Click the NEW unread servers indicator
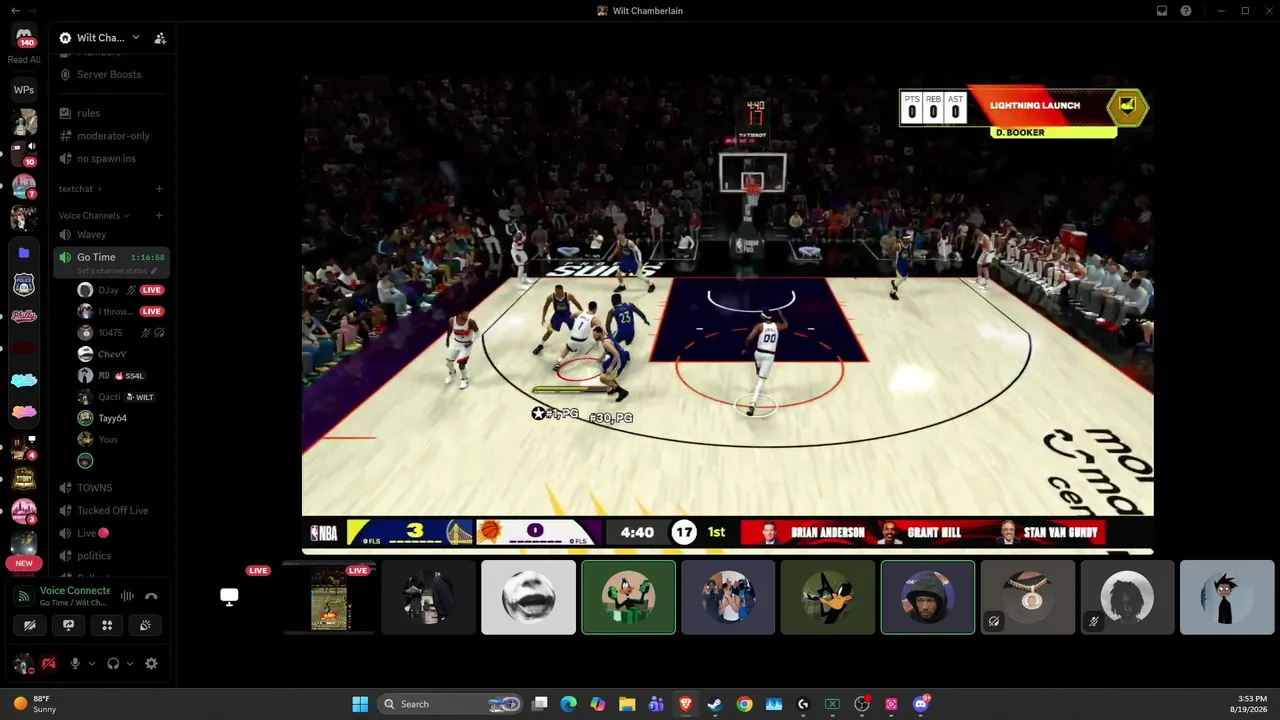The height and width of the screenshot is (720, 1280). click(24, 563)
